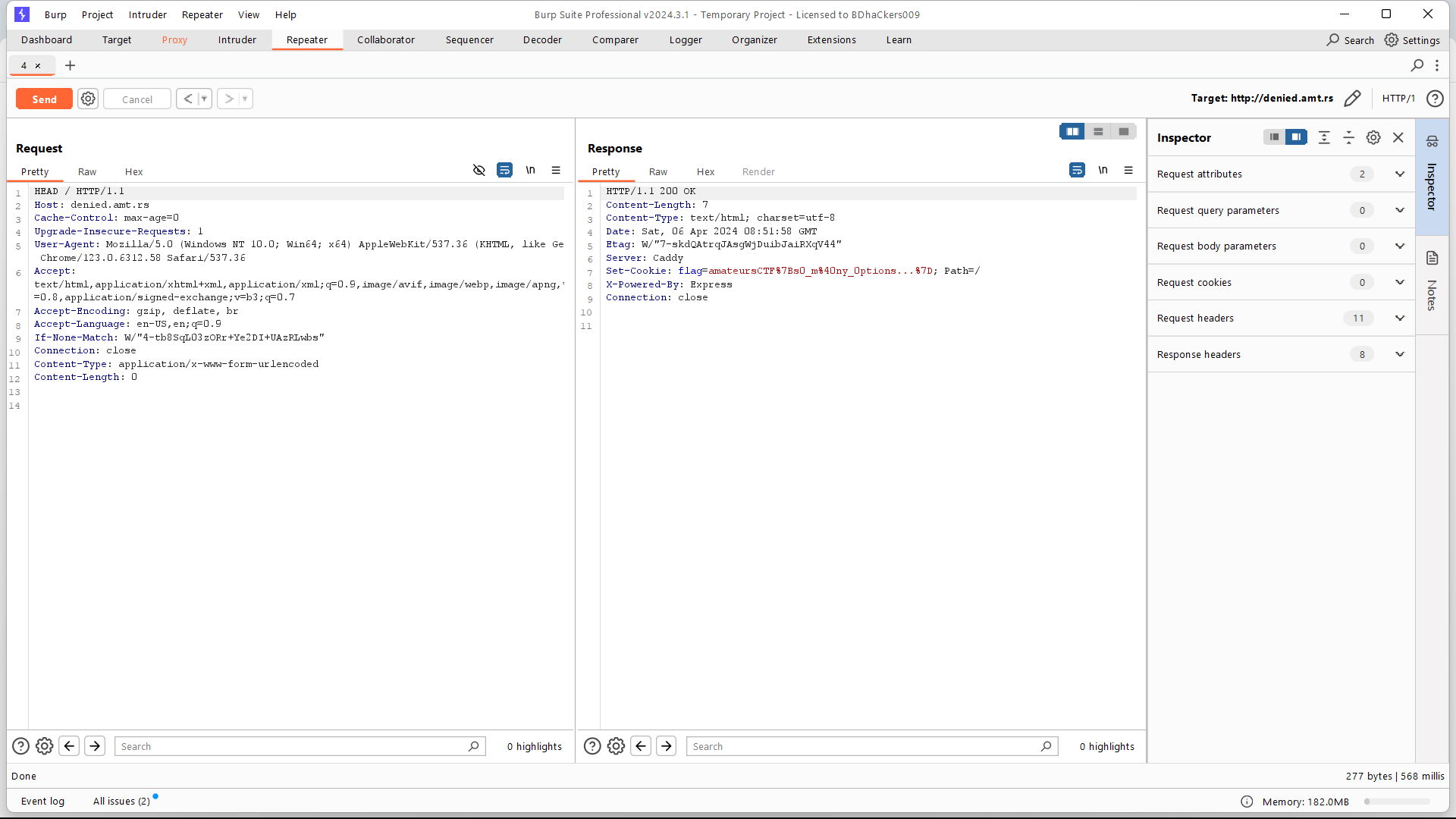Viewport: 1456px width, 819px height.
Task: Toggle show newline characters in Request
Action: [530, 171]
